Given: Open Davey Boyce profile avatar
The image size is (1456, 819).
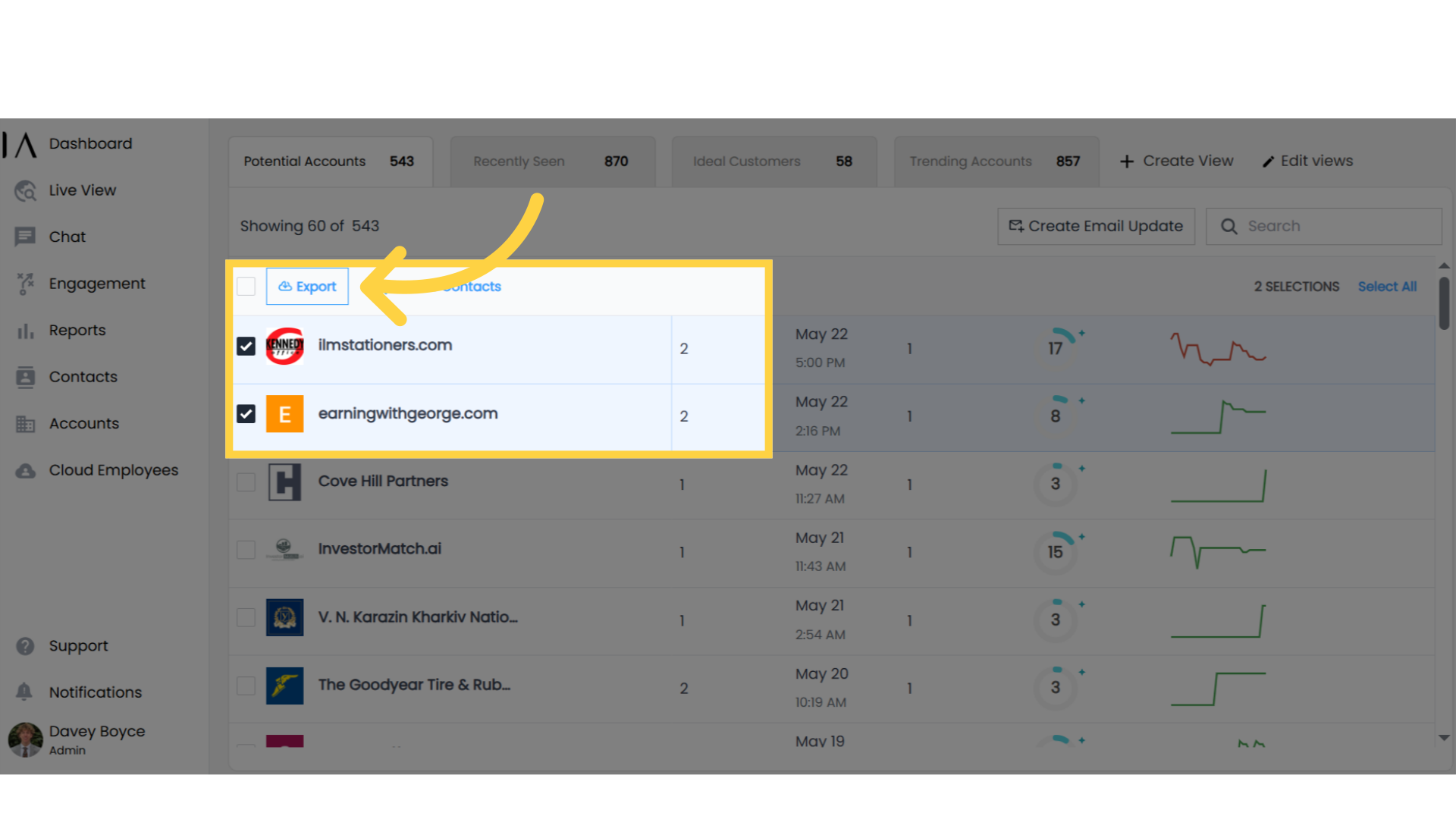Looking at the screenshot, I should pyautogui.click(x=25, y=739).
